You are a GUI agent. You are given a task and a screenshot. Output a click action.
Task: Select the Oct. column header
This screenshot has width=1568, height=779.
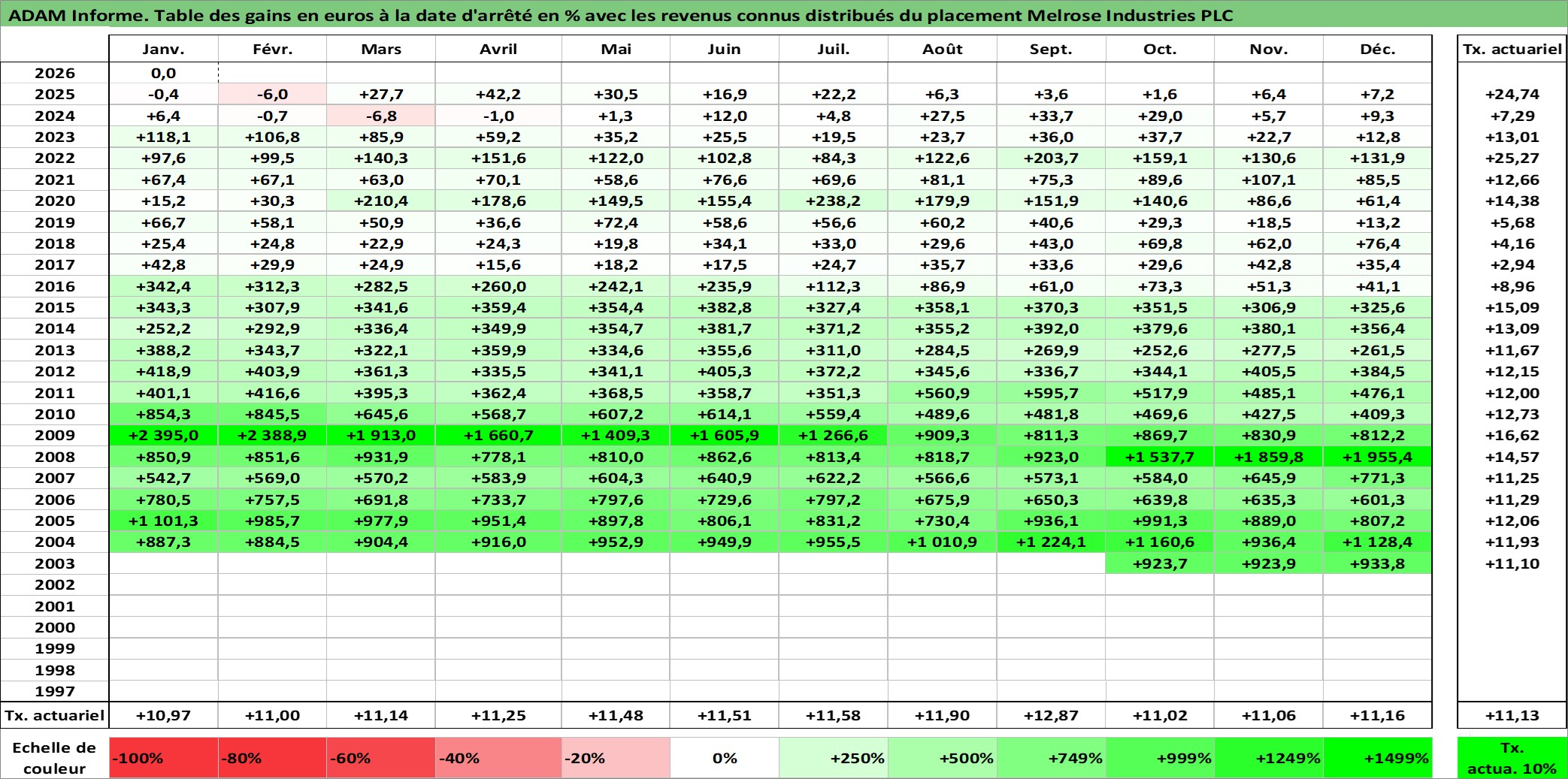1160,49
